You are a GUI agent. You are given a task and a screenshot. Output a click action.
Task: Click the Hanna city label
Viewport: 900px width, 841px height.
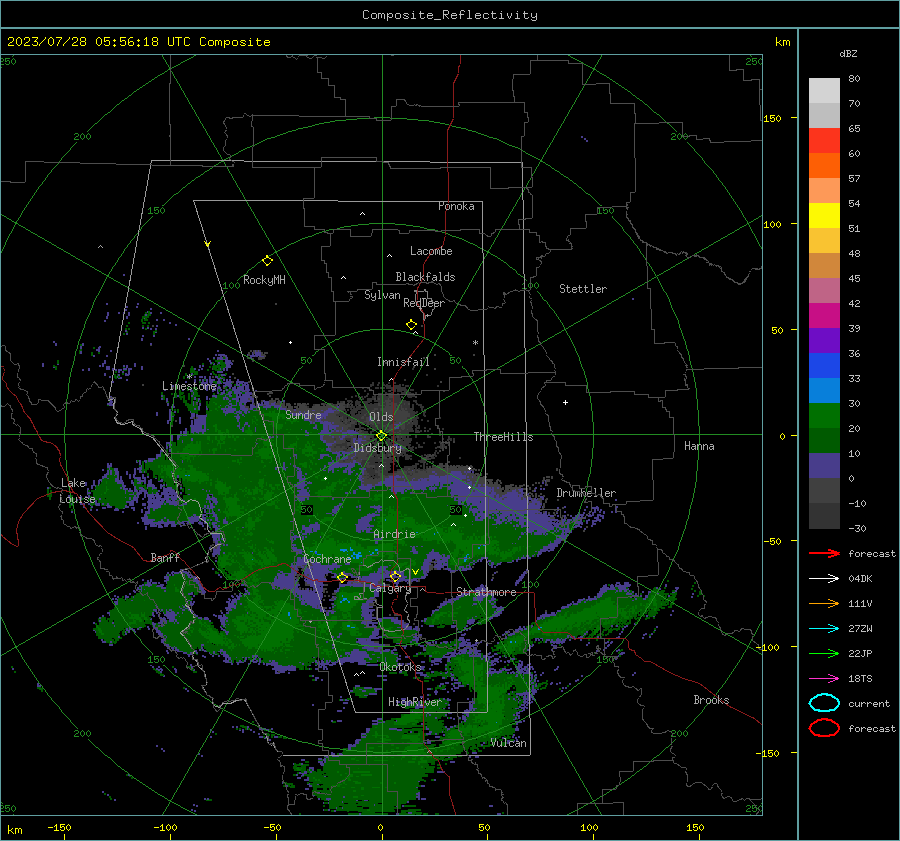(x=699, y=446)
